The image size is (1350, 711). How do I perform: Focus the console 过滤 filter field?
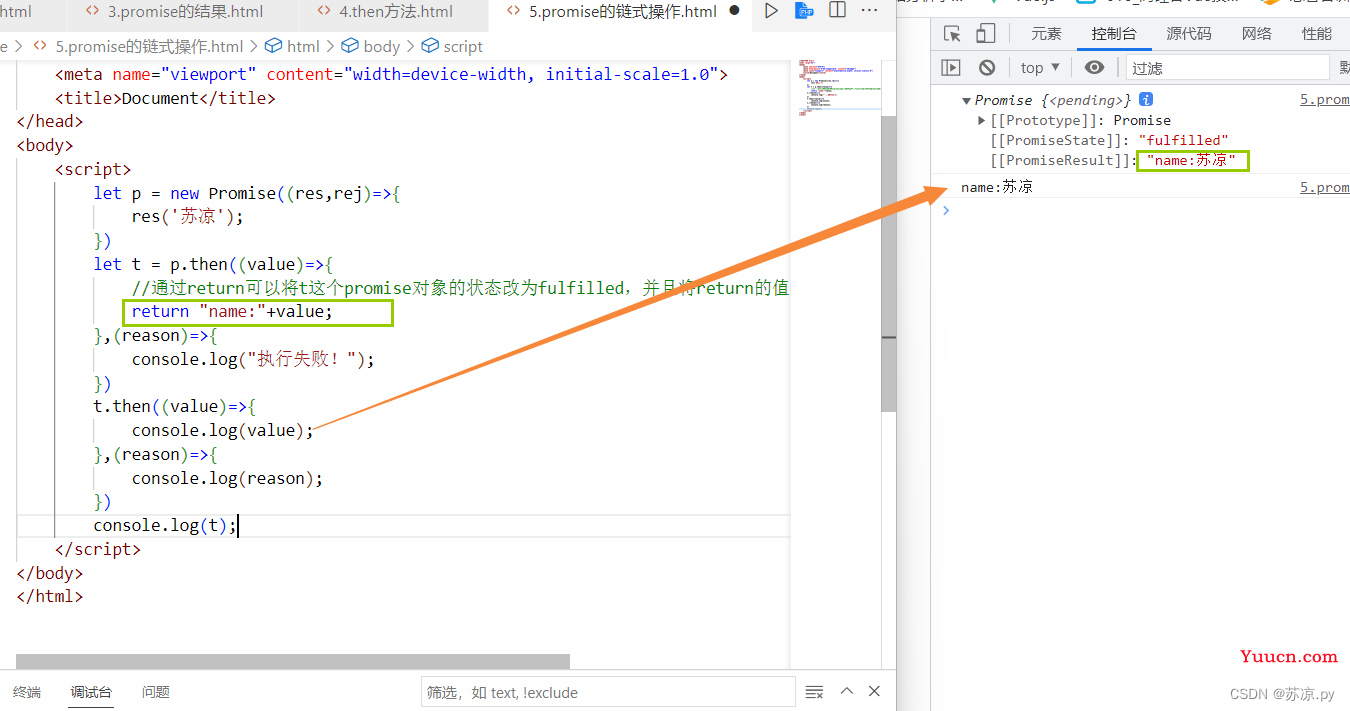click(1228, 67)
